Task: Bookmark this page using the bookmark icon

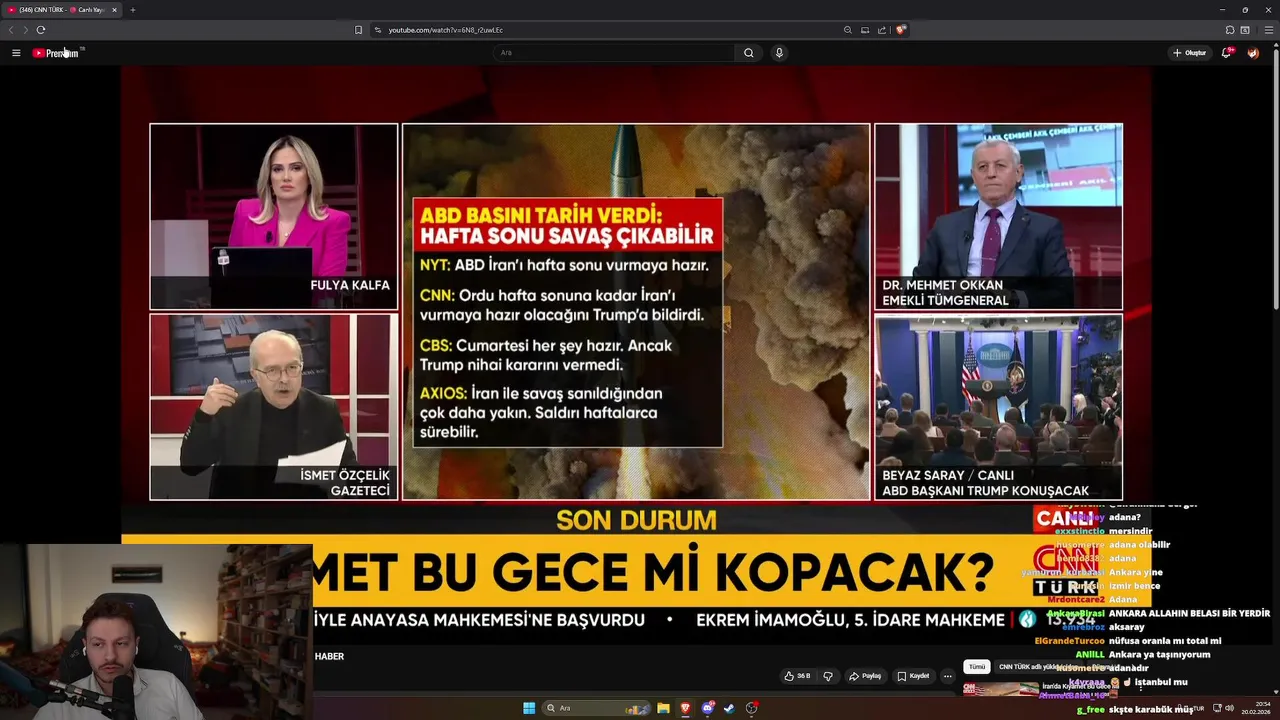Action: [x=358, y=30]
